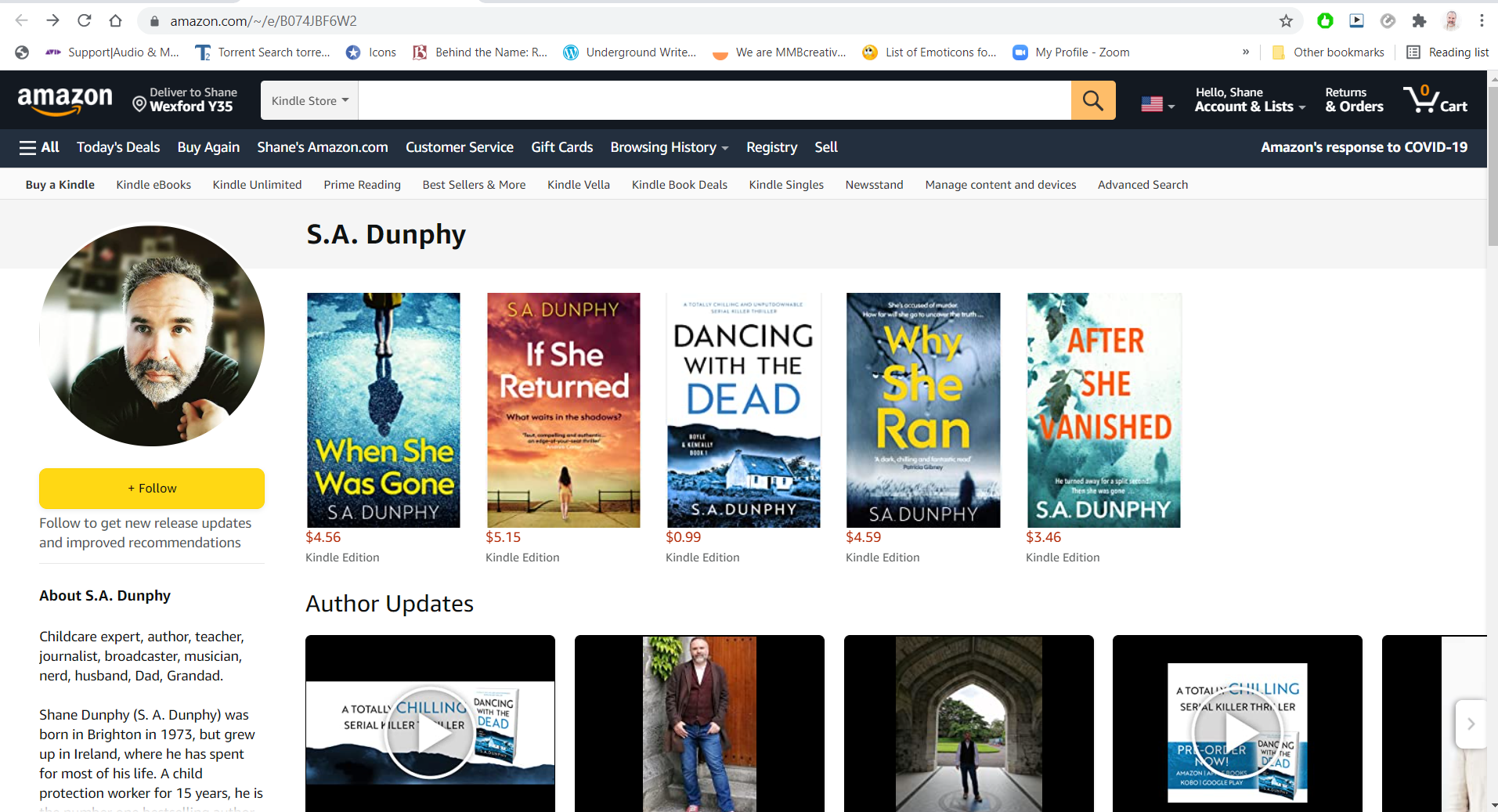Select Today's Deals in navigation
The height and width of the screenshot is (812, 1498).
pos(118,147)
